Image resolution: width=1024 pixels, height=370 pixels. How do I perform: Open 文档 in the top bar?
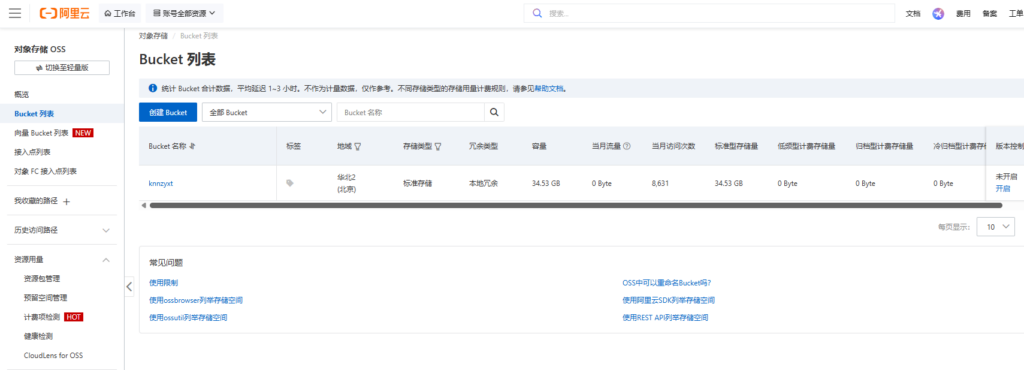(913, 14)
